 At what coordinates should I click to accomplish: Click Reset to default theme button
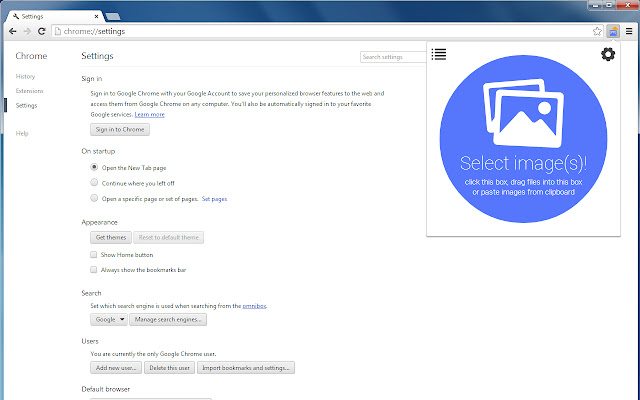coord(169,238)
